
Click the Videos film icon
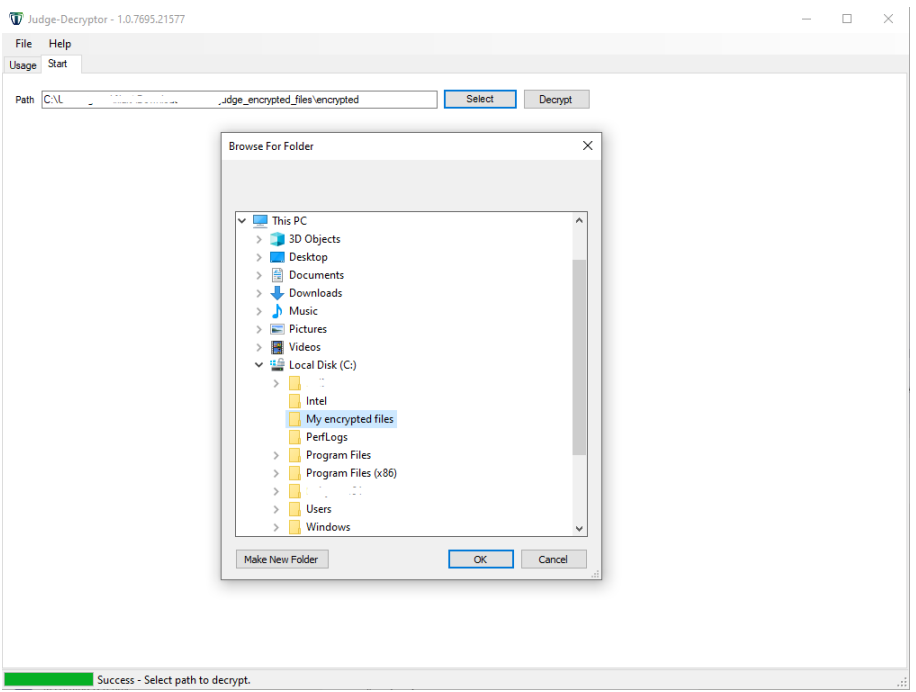click(x=277, y=347)
